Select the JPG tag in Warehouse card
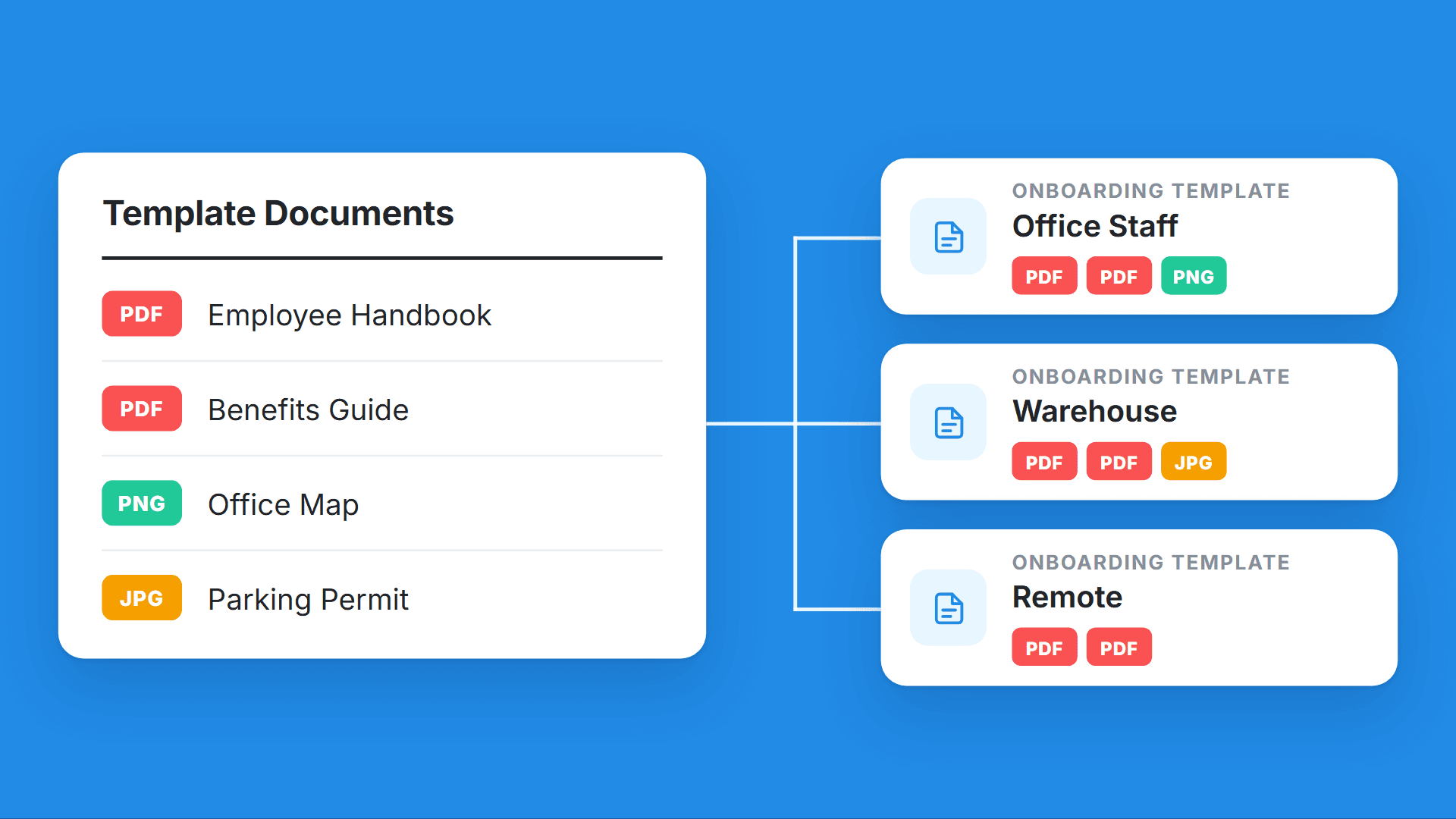The height and width of the screenshot is (819, 1456). click(x=1194, y=462)
